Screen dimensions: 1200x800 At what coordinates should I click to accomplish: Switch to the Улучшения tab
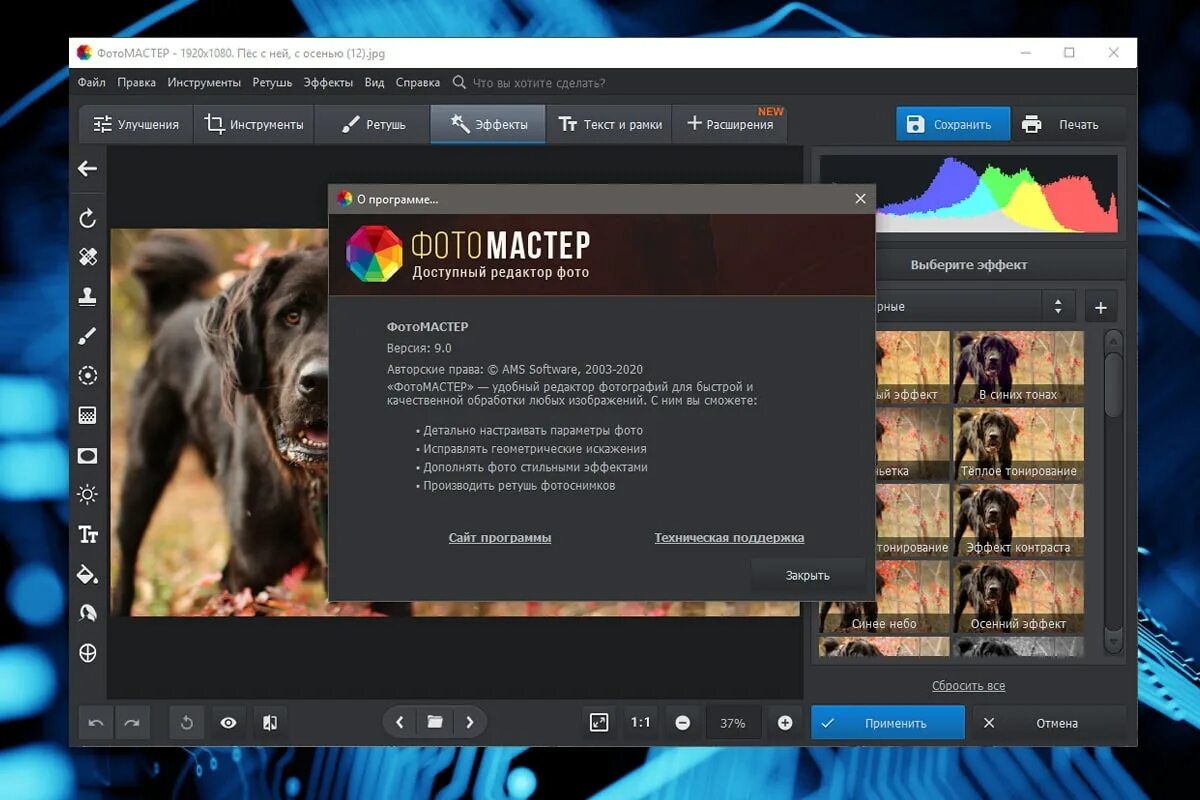pos(136,124)
